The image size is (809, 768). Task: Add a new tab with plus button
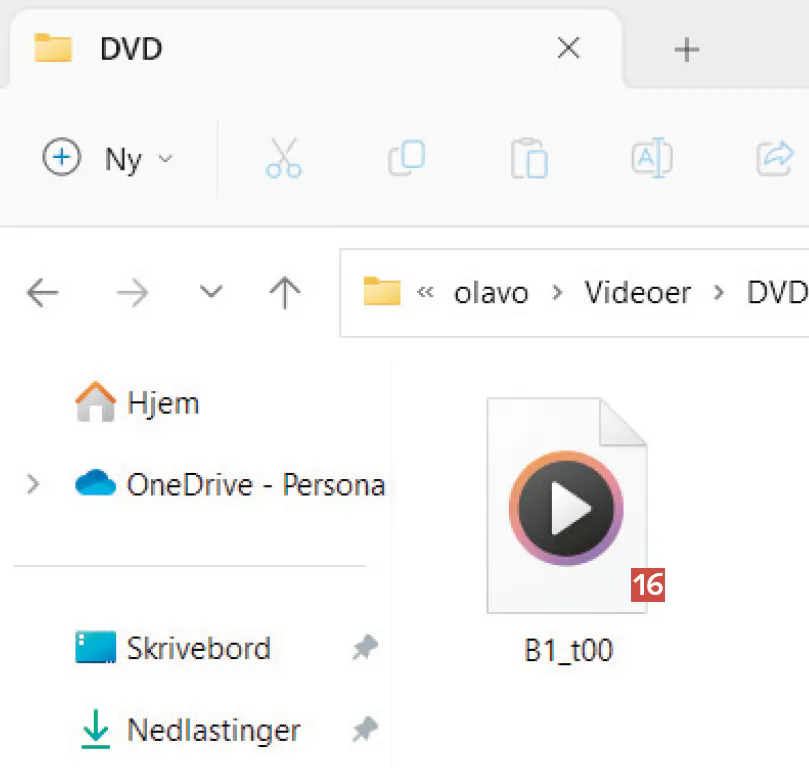pyautogui.click(x=686, y=49)
